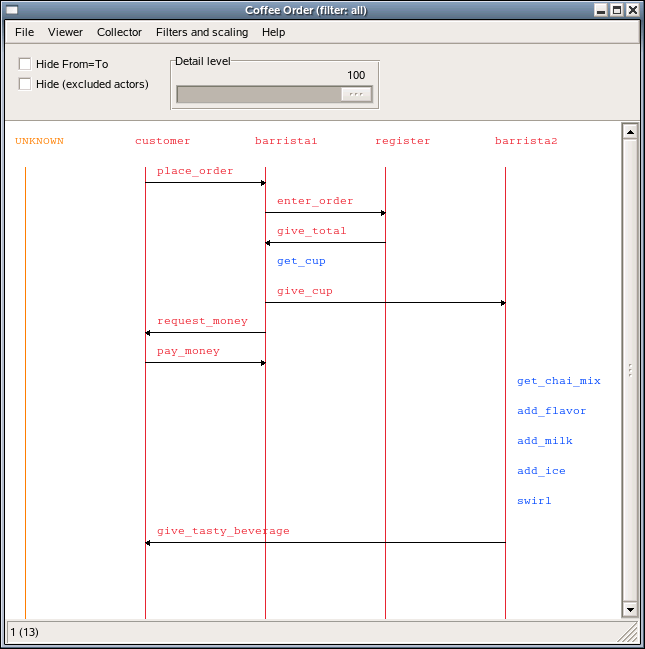Click the get_chai_mix event label
Image resolution: width=645 pixels, height=649 pixels.
[558, 381]
